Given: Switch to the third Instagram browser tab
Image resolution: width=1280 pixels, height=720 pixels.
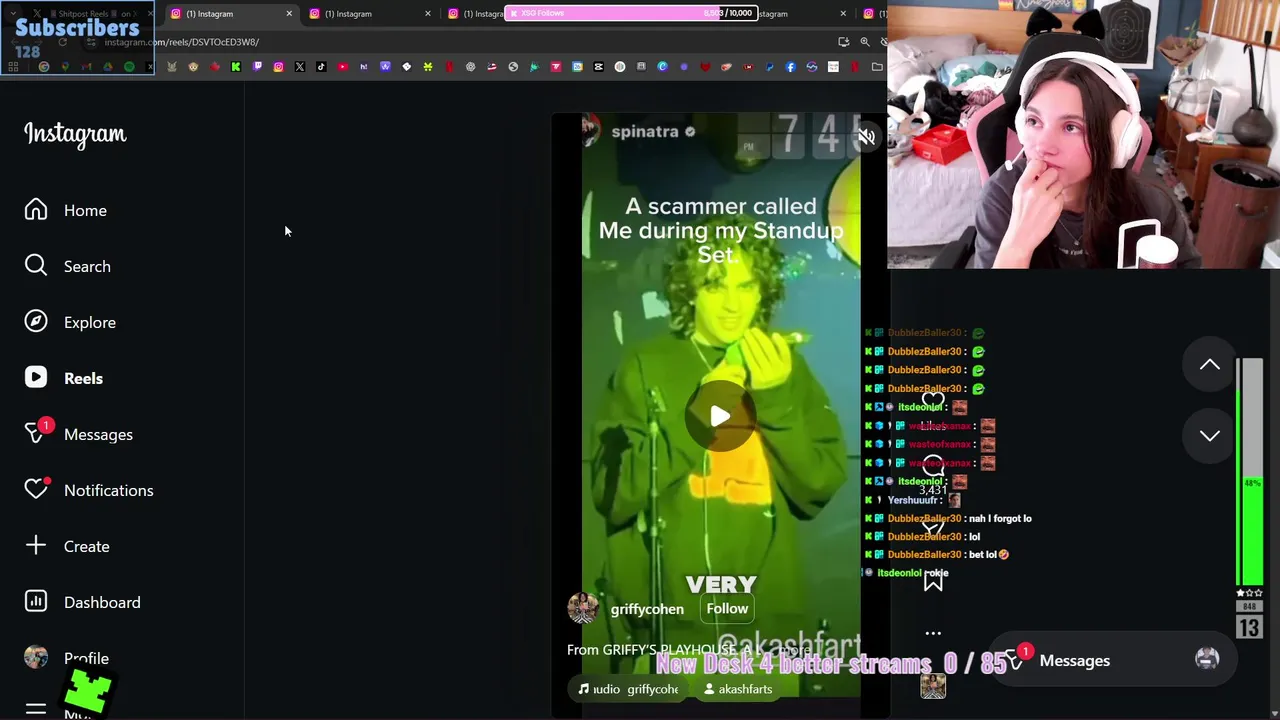Looking at the screenshot, I should point(478,14).
